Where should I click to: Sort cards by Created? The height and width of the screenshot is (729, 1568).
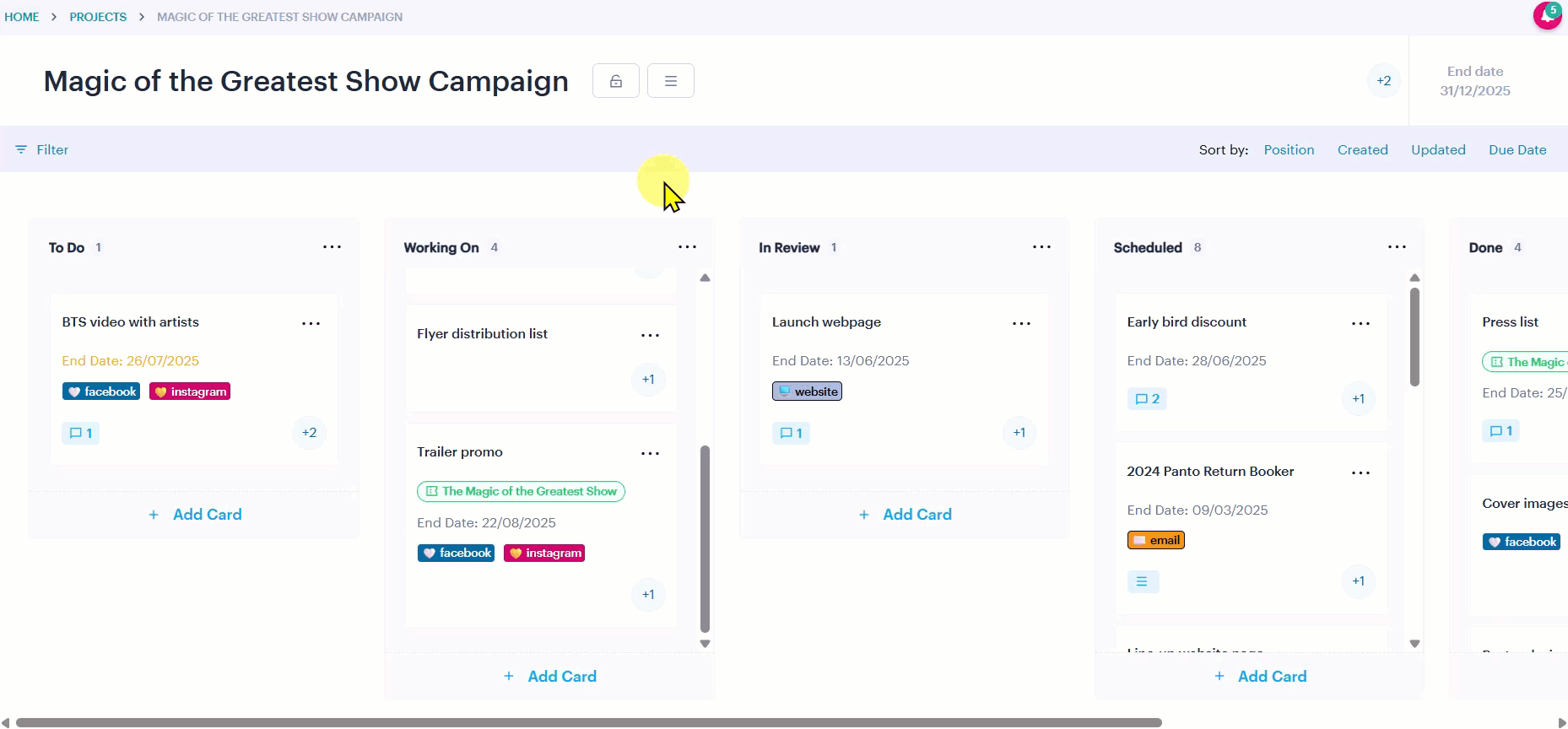coord(1363,149)
